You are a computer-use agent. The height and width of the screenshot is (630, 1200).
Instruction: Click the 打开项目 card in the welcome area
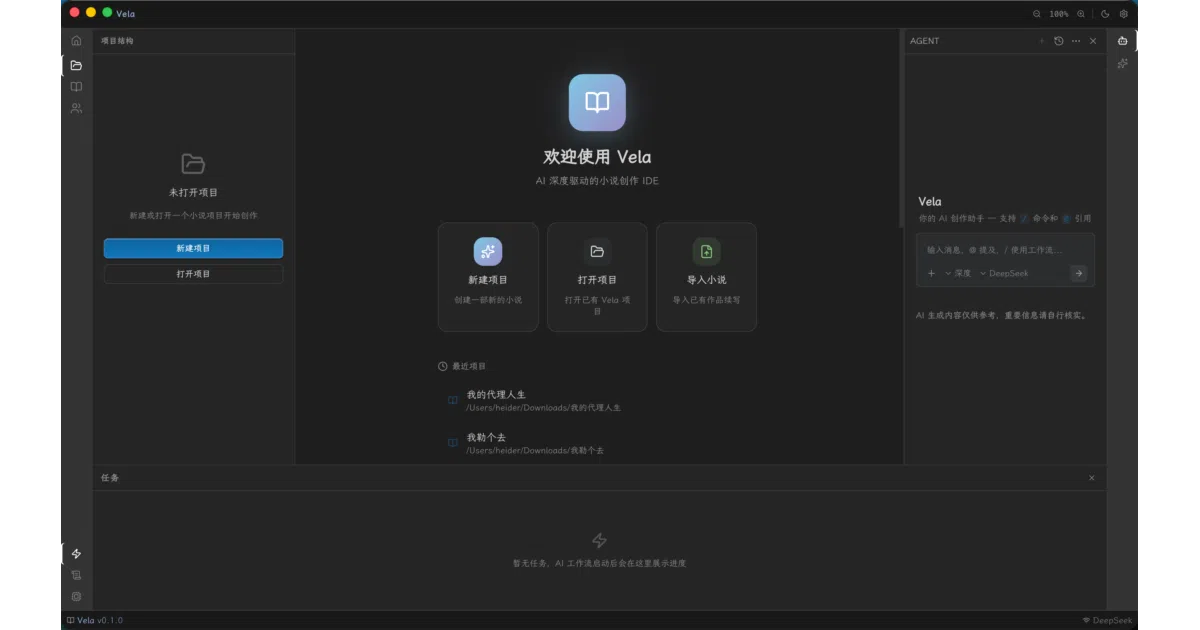[x=597, y=277]
